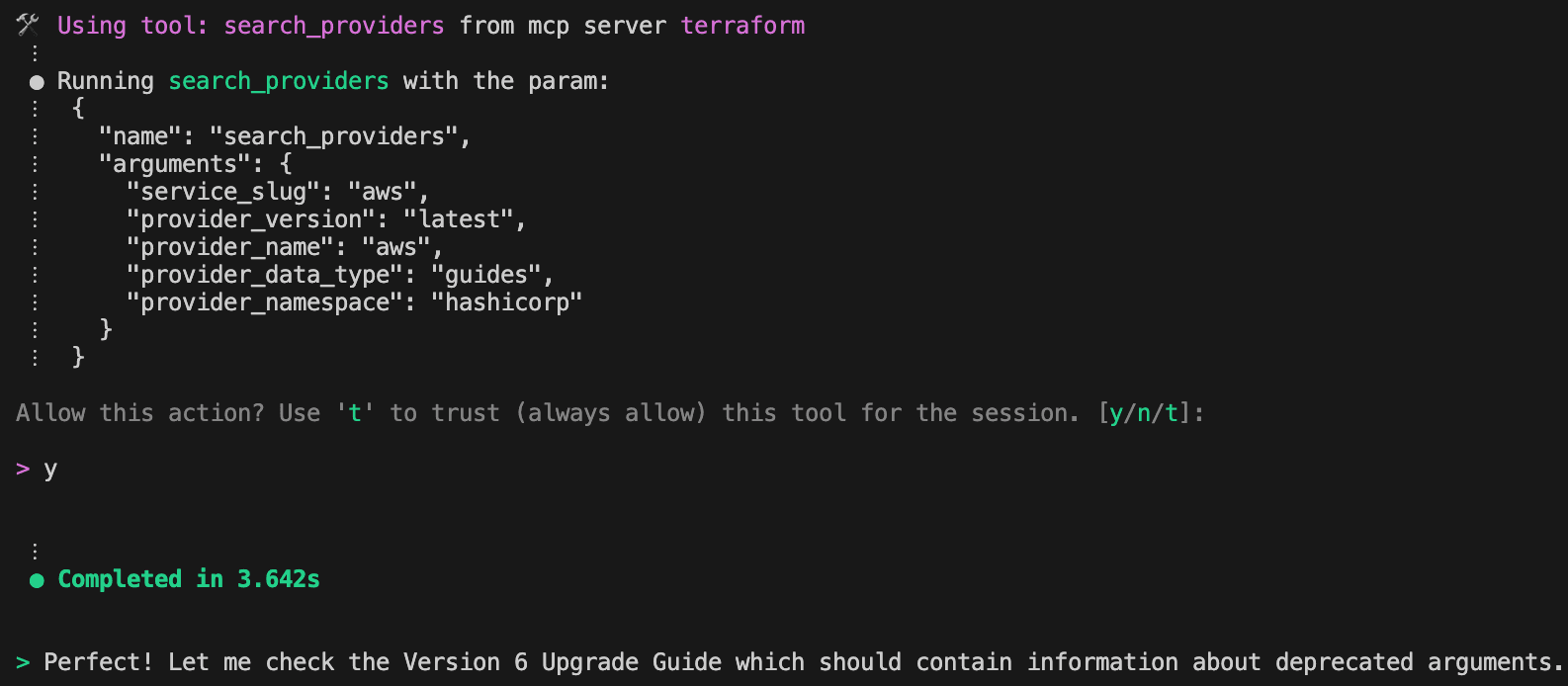Screen dimensions: 1568x686
Task: Click the hammer and wrench tool icon
Action: click(28, 25)
